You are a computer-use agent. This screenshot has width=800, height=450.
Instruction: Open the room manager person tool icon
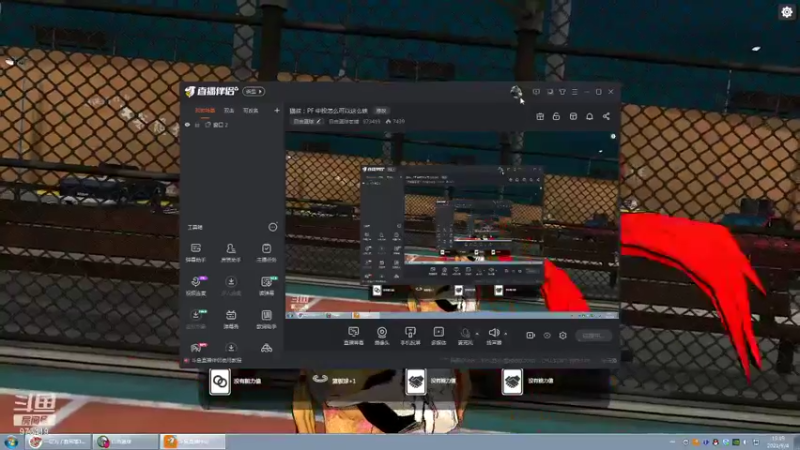(x=231, y=253)
